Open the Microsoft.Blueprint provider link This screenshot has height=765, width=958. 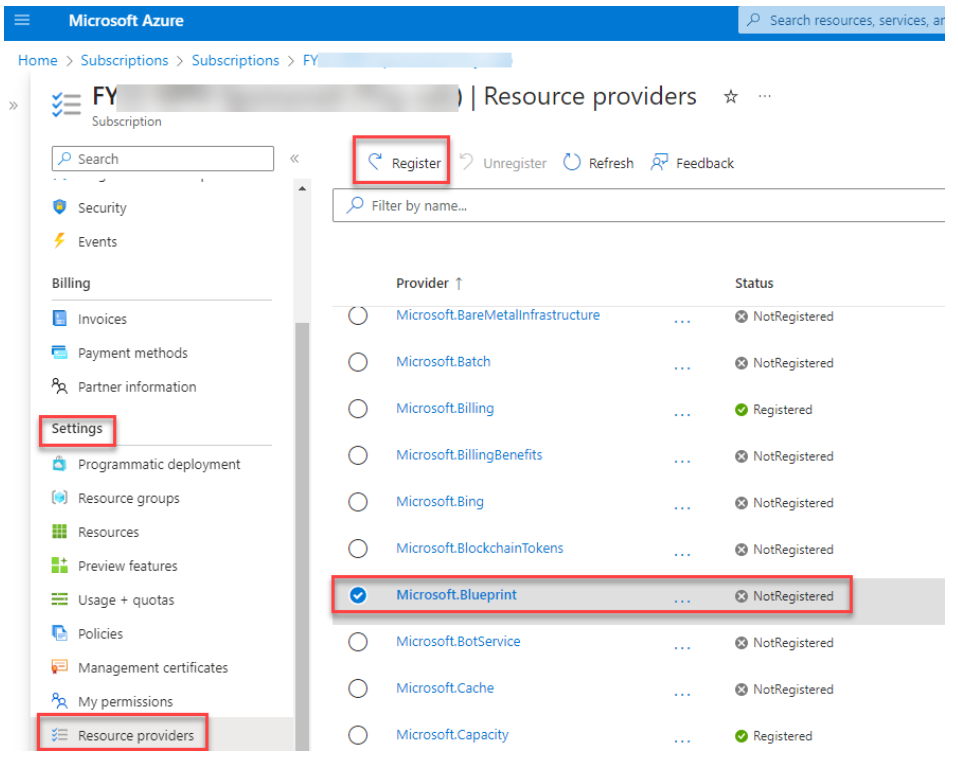point(456,595)
